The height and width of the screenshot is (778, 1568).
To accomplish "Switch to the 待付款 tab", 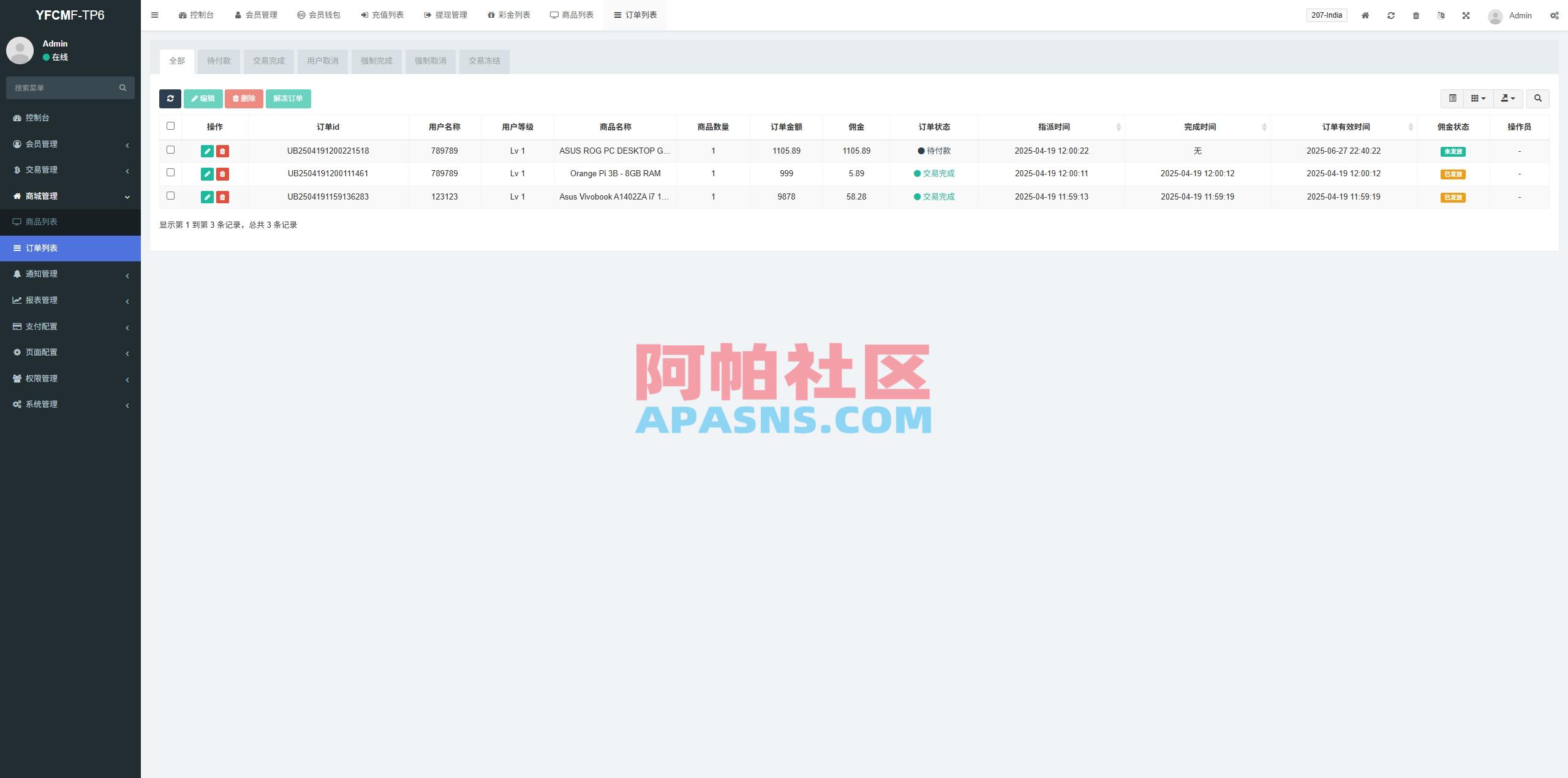I will tap(219, 61).
